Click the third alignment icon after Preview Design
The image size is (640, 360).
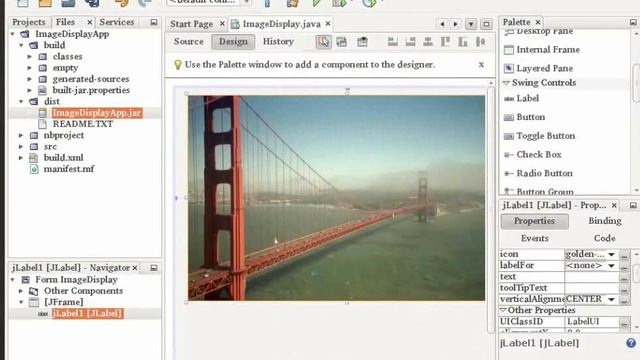(x=428, y=42)
